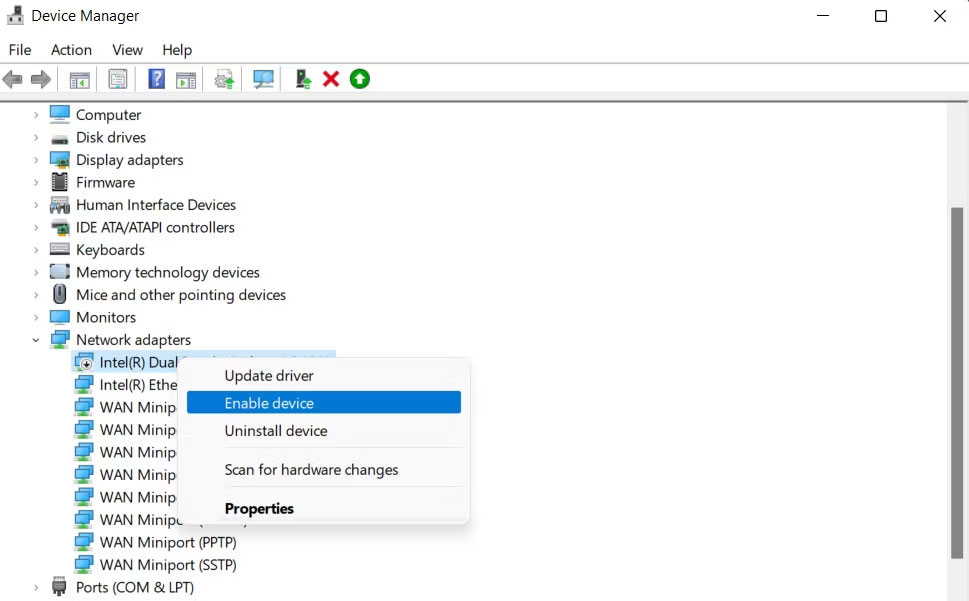
Task: Open Properties from the context menu
Action: coord(324,508)
